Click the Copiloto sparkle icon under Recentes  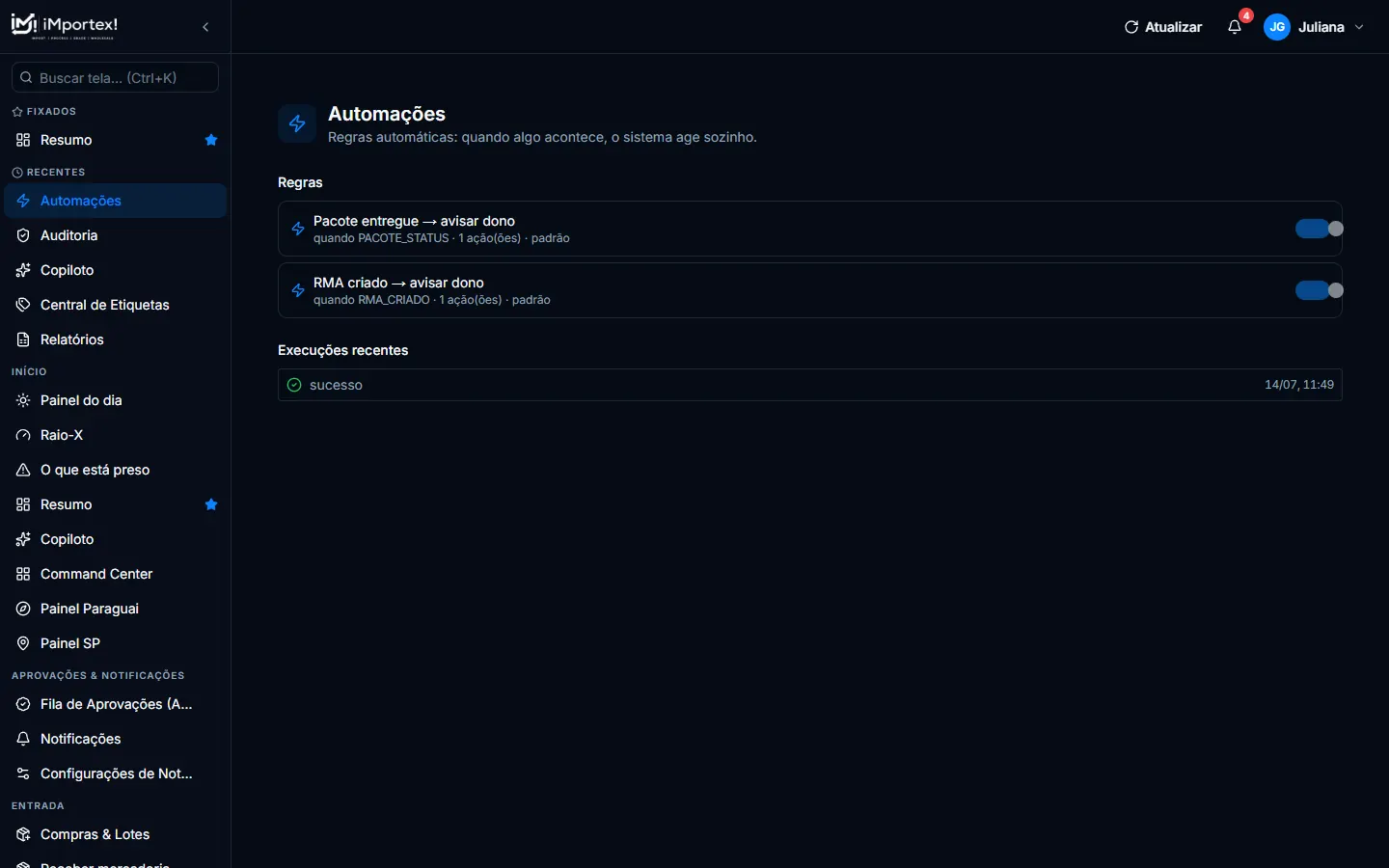pyautogui.click(x=23, y=270)
